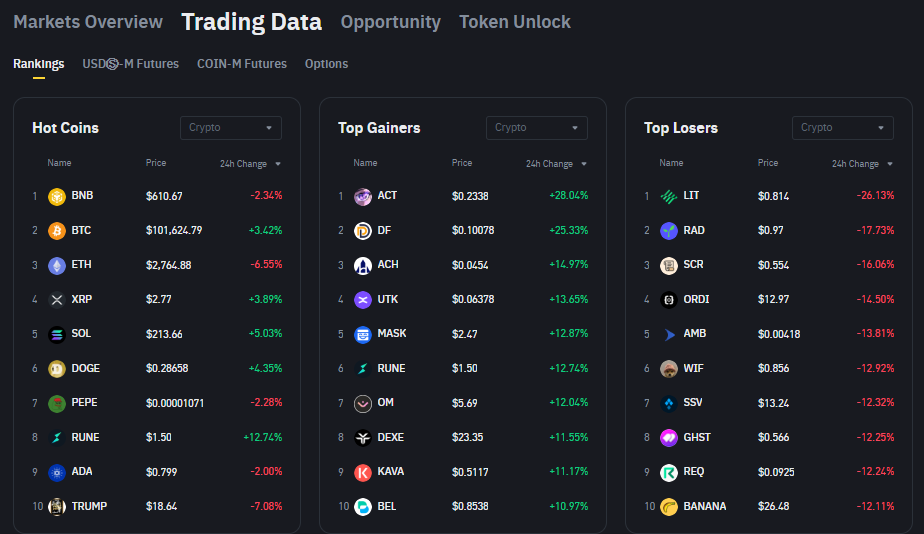Click the DOGE coin icon
The image size is (924, 534).
(57, 368)
